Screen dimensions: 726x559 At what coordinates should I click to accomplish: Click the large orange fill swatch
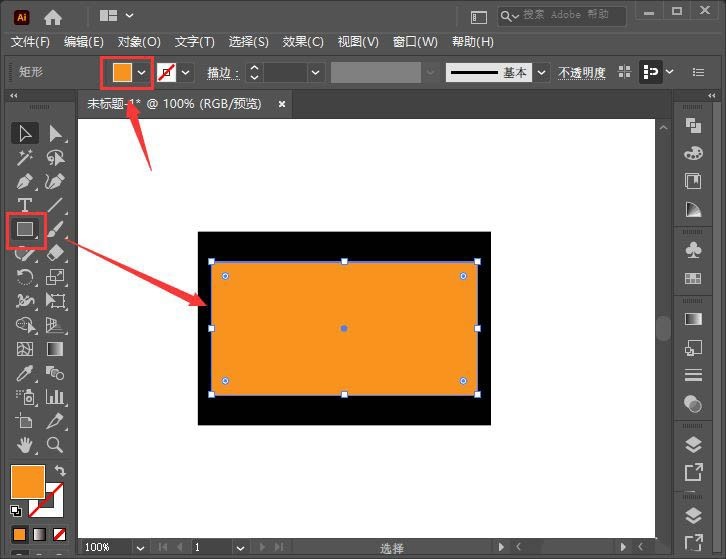(28, 482)
